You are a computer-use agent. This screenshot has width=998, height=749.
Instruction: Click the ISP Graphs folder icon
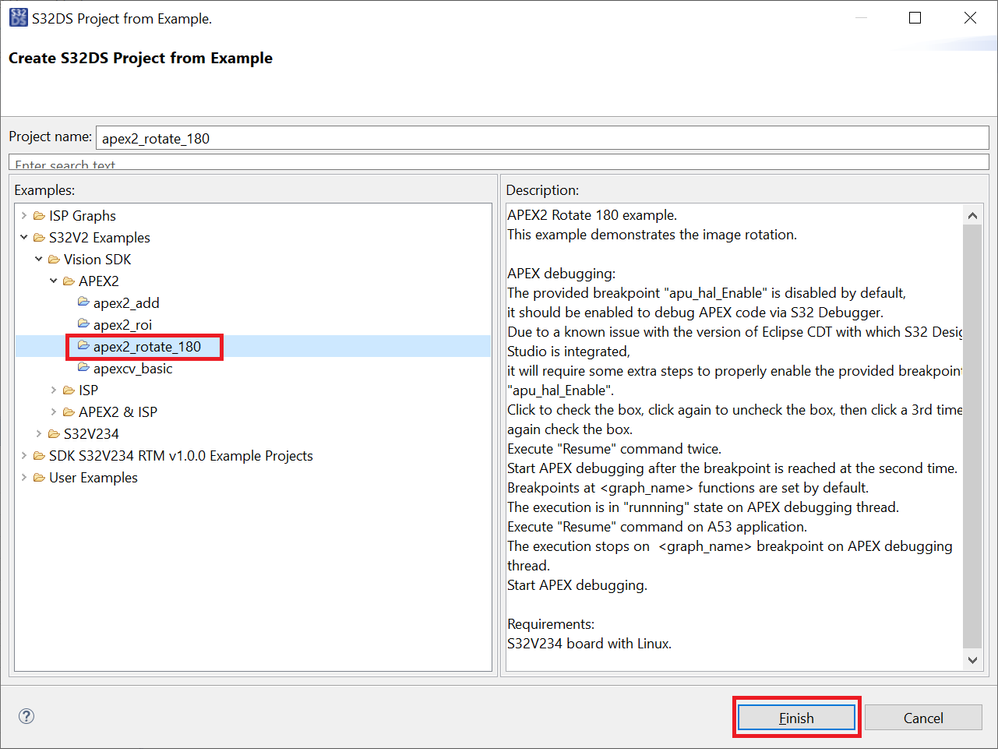click(x=39, y=216)
